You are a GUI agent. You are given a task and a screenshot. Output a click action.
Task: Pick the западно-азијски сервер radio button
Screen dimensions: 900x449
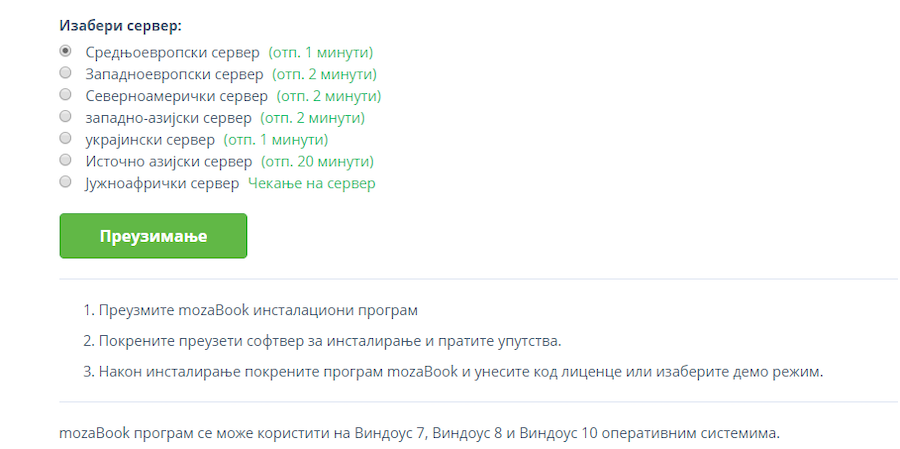point(65,117)
